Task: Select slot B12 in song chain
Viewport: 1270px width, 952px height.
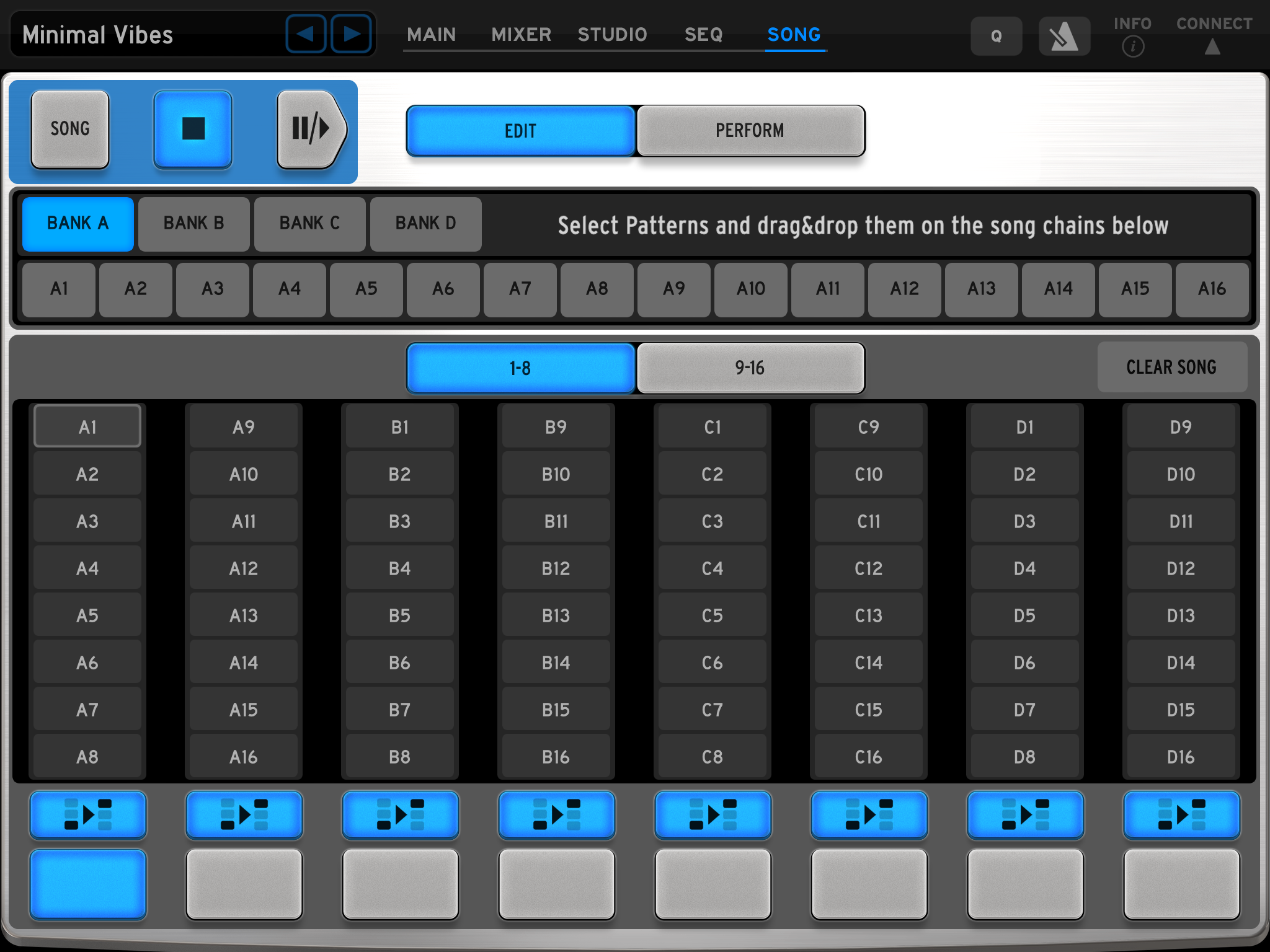Action: pos(556,568)
